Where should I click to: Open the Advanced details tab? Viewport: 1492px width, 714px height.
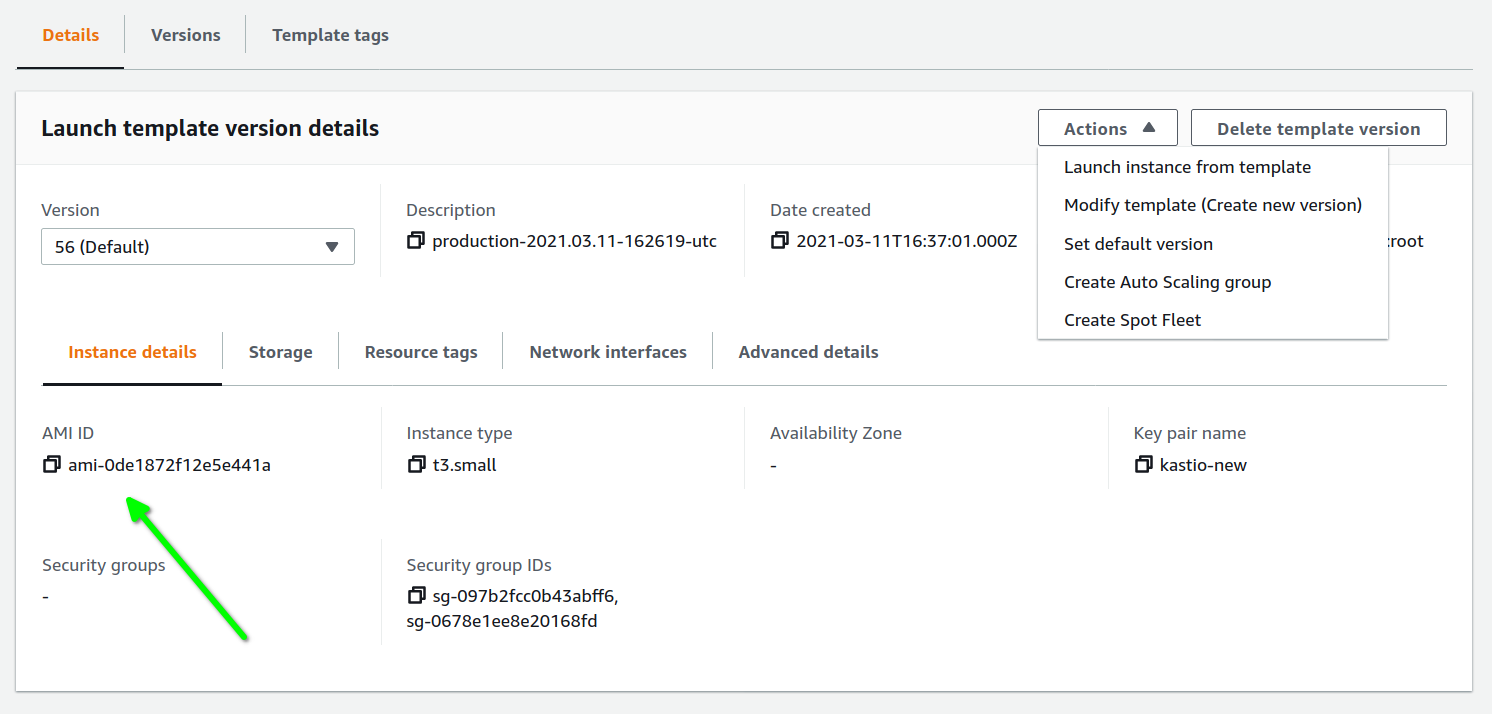click(x=808, y=352)
